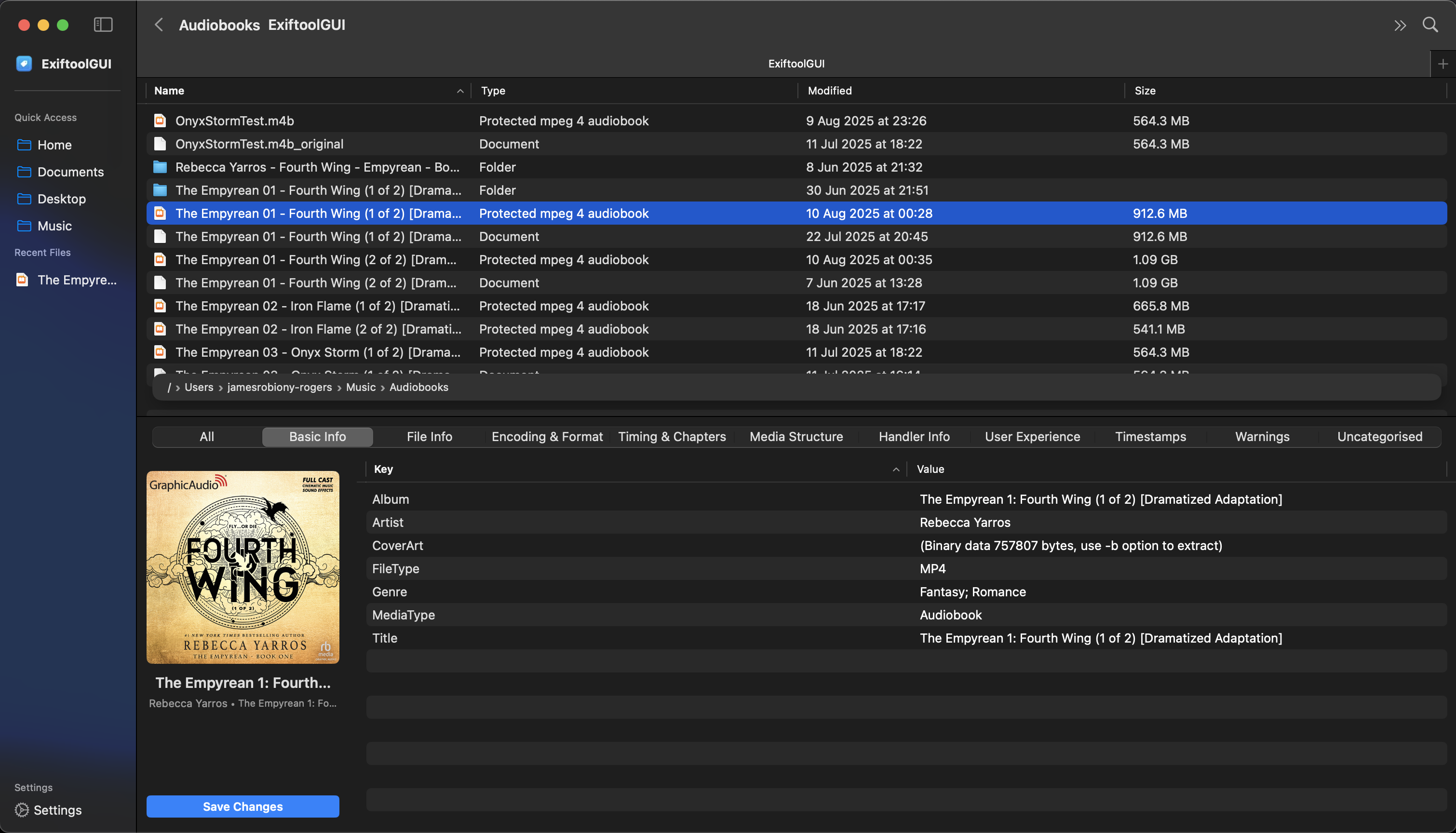Open the overflow menu via double-chevron icon

(x=1400, y=25)
